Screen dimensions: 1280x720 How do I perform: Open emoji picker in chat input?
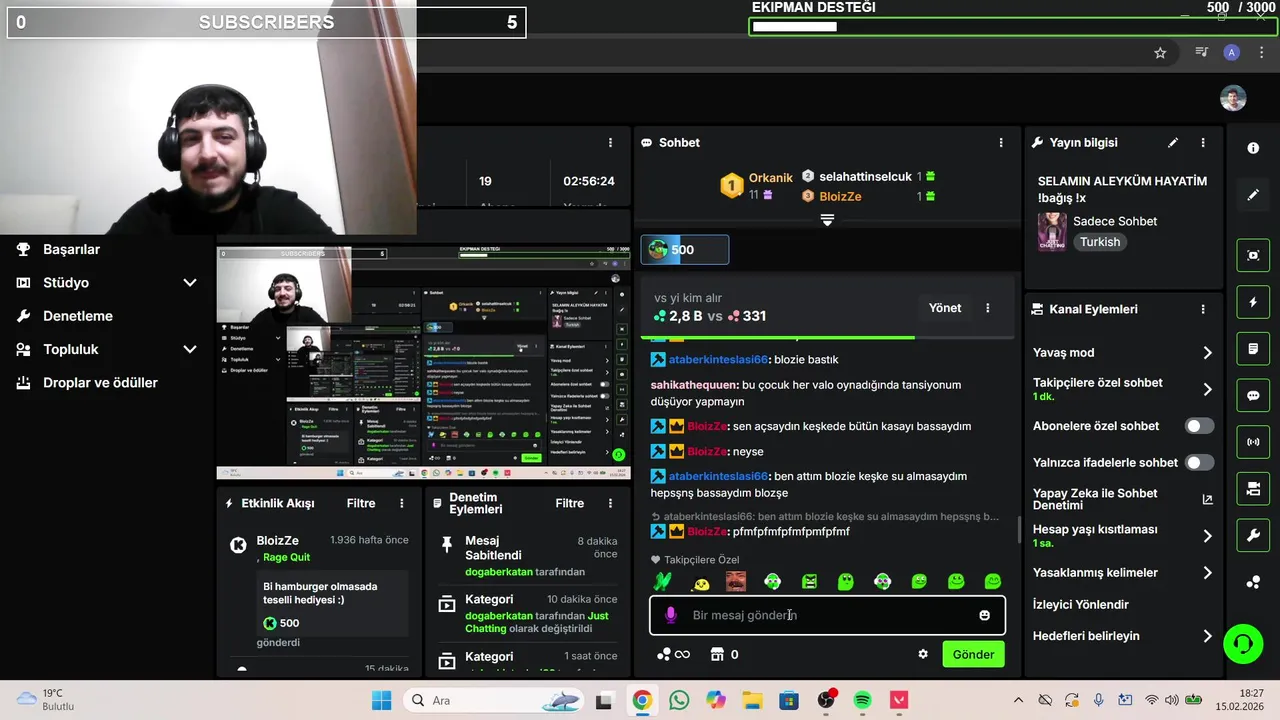985,615
